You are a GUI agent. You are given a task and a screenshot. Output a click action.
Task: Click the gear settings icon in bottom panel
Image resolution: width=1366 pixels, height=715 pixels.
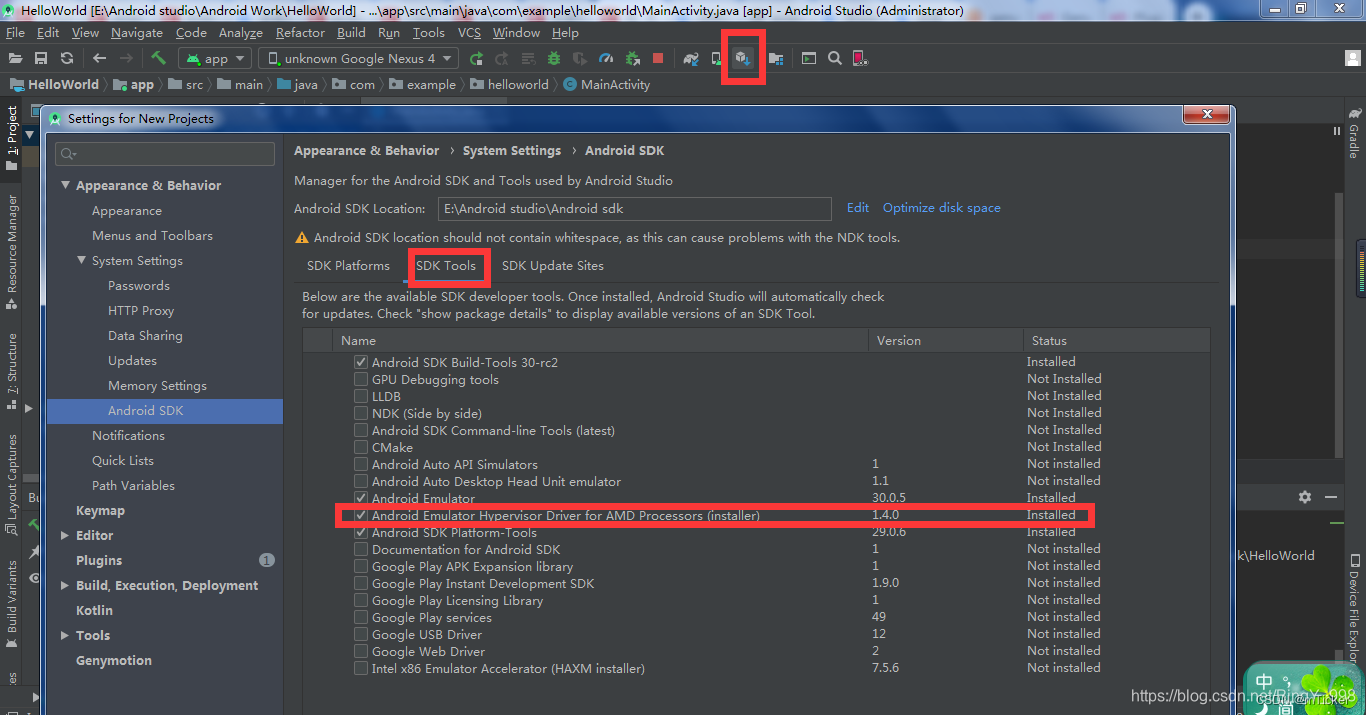pos(1305,497)
